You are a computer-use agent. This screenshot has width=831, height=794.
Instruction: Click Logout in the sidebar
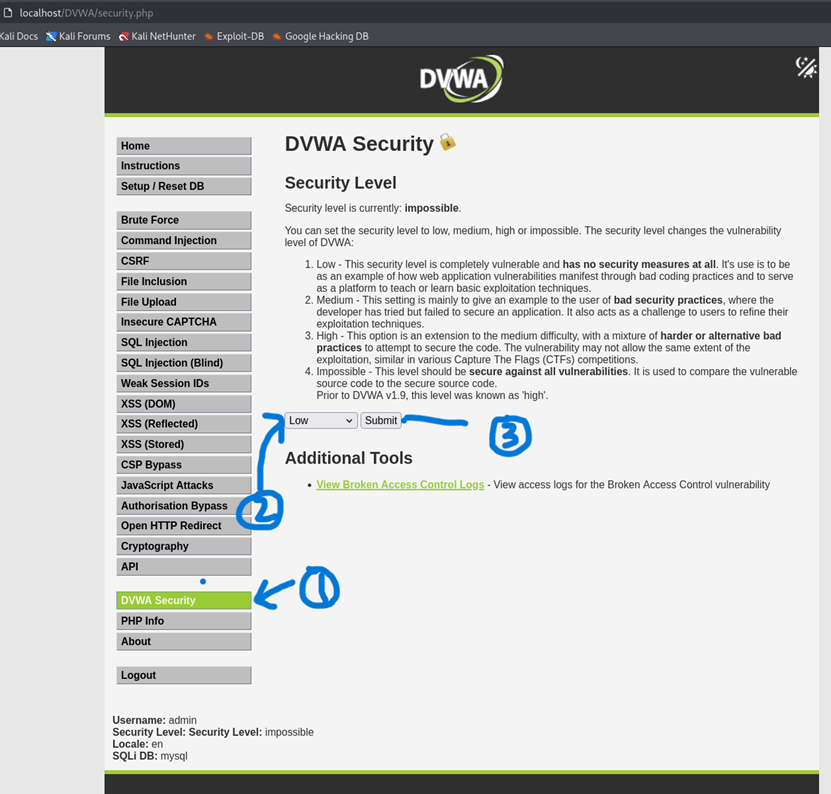pyautogui.click(x=183, y=676)
